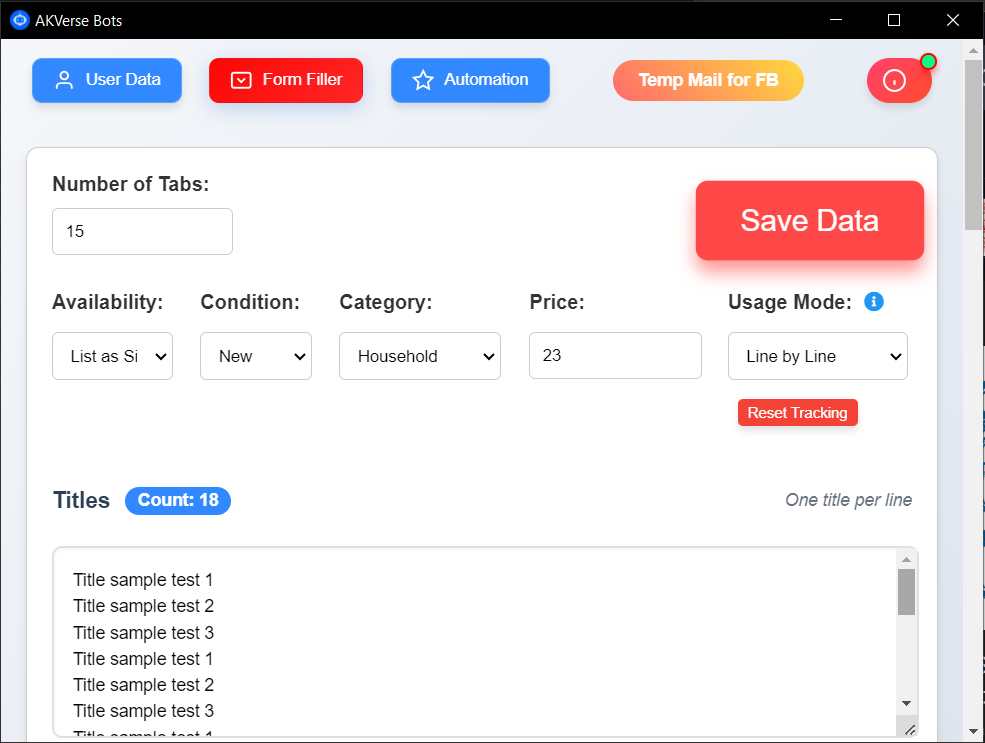This screenshot has width=985, height=743.
Task: Click the Reset Tracking button
Action: [x=797, y=413]
